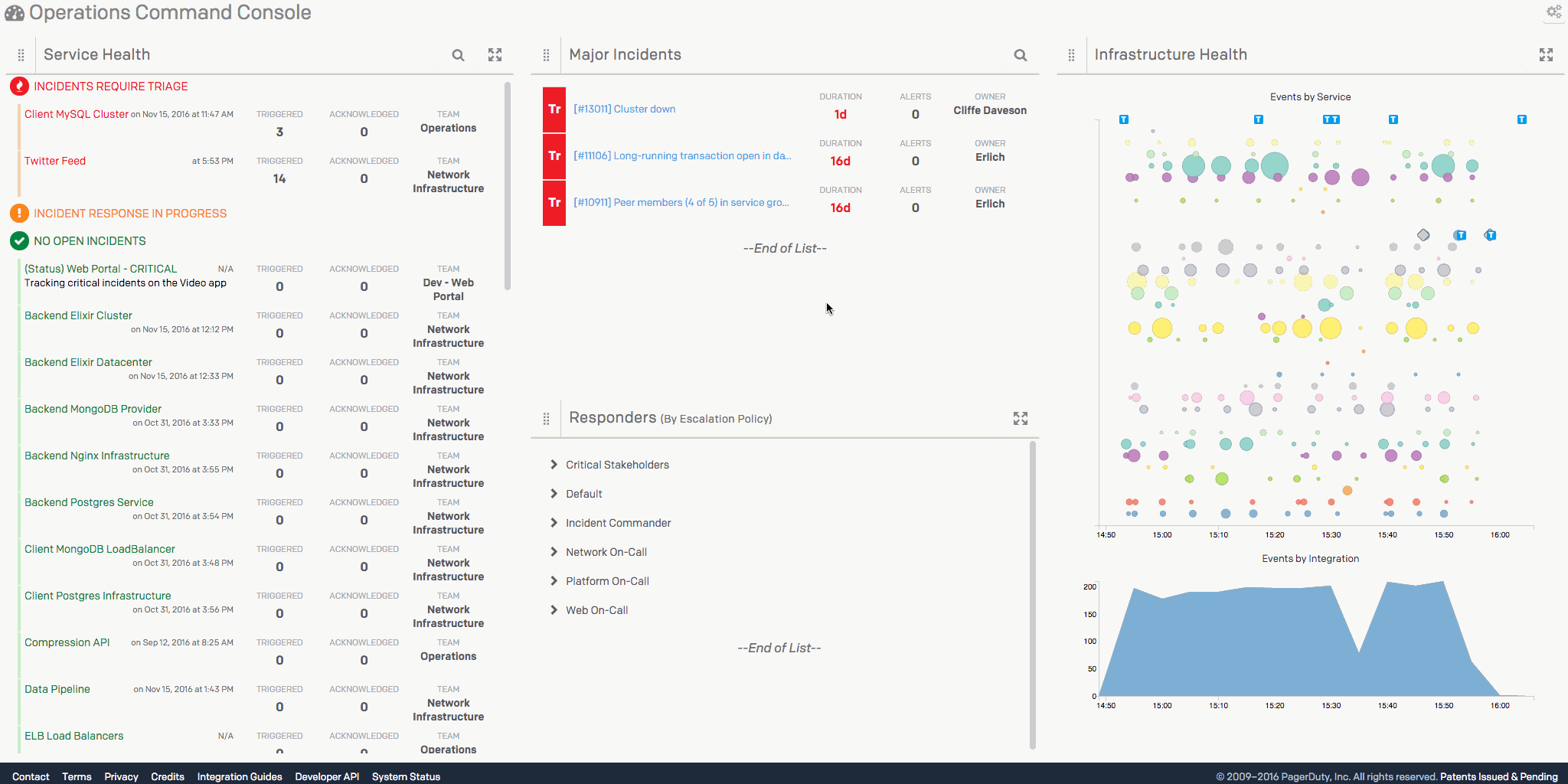Open the Developer API footer link
The height and width of the screenshot is (784, 1568).
coord(327,776)
